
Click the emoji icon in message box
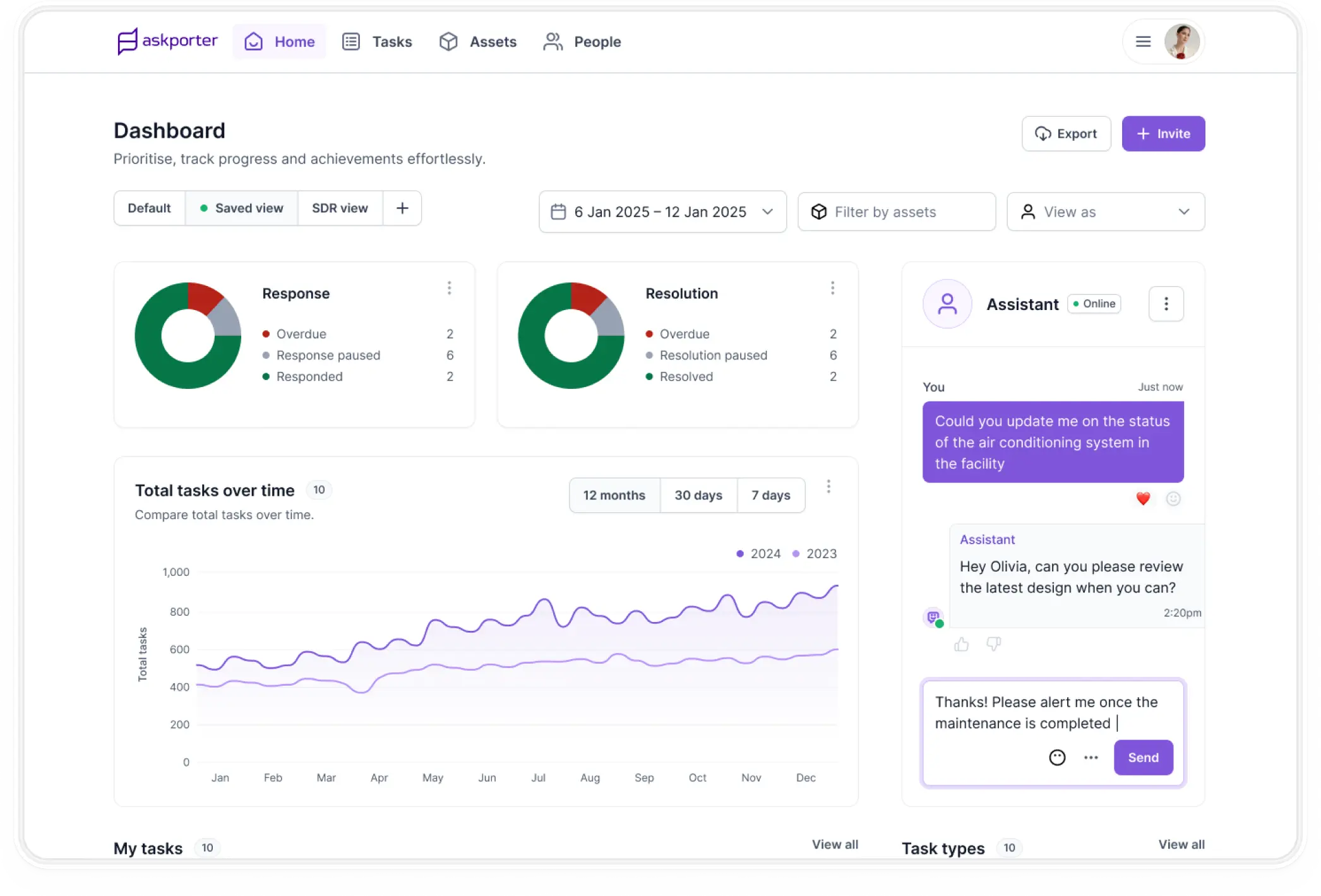tap(1058, 757)
